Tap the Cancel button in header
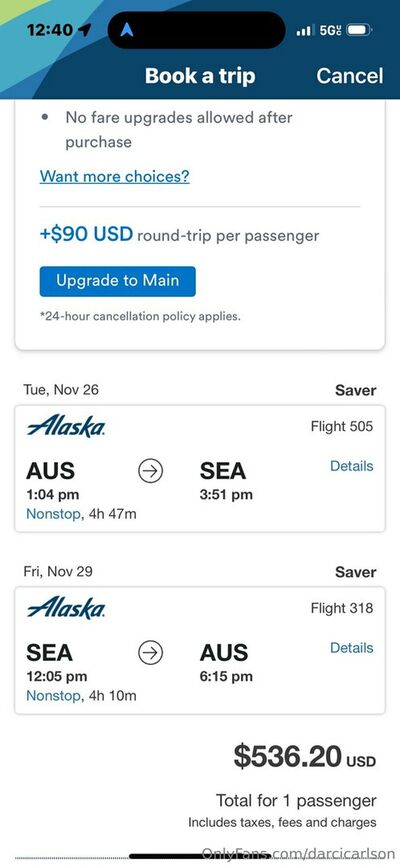Image resolution: width=400 pixels, height=867 pixels. click(350, 76)
